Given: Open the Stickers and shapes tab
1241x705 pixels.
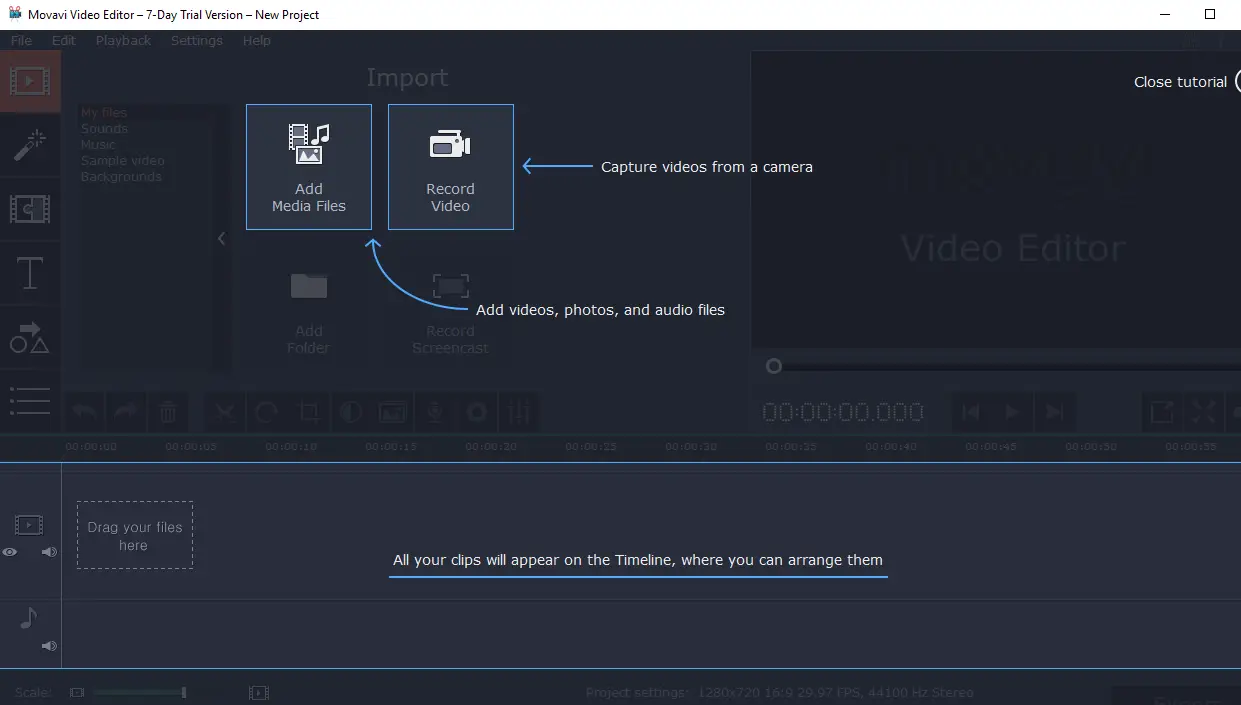Looking at the screenshot, I should click(x=30, y=337).
